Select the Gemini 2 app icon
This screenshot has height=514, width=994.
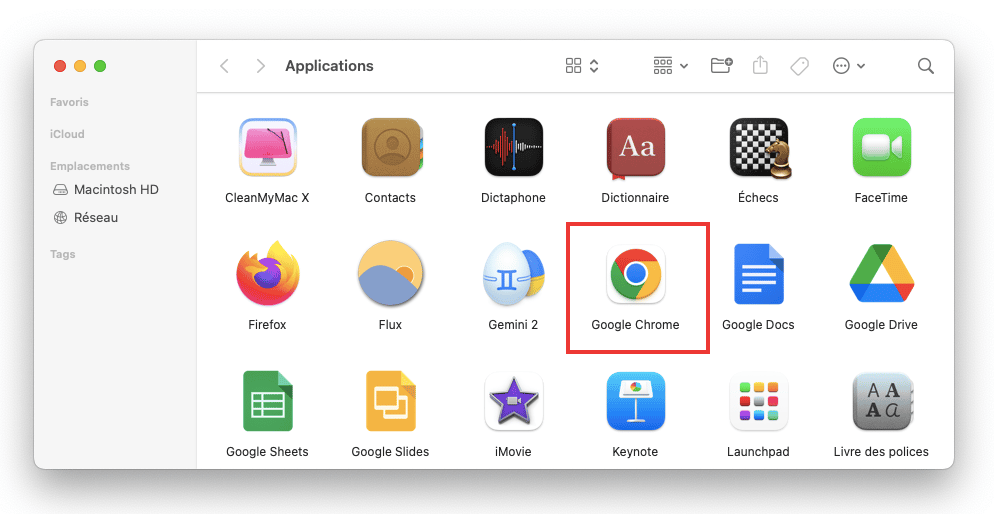point(514,274)
